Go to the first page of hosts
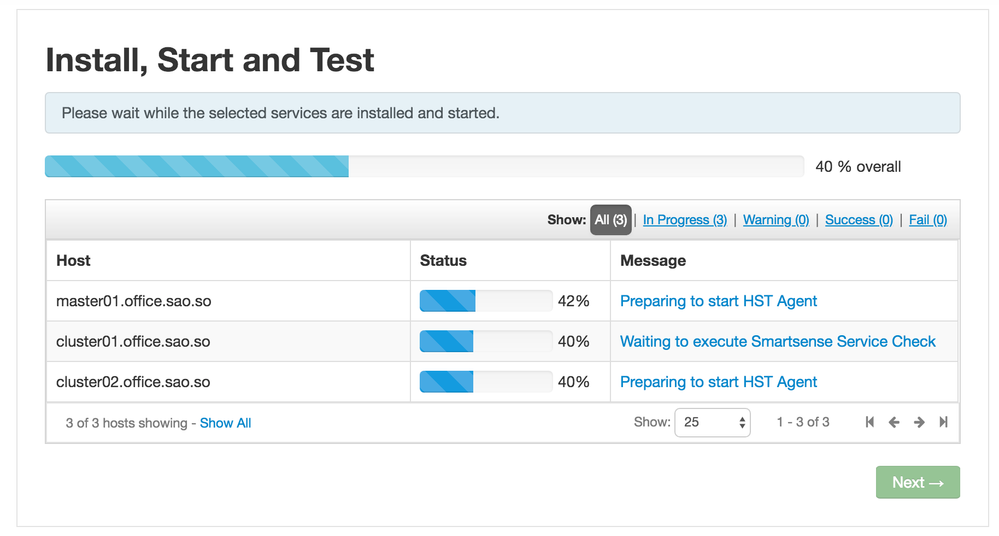Image resolution: width=999 pixels, height=536 pixels. point(870,422)
